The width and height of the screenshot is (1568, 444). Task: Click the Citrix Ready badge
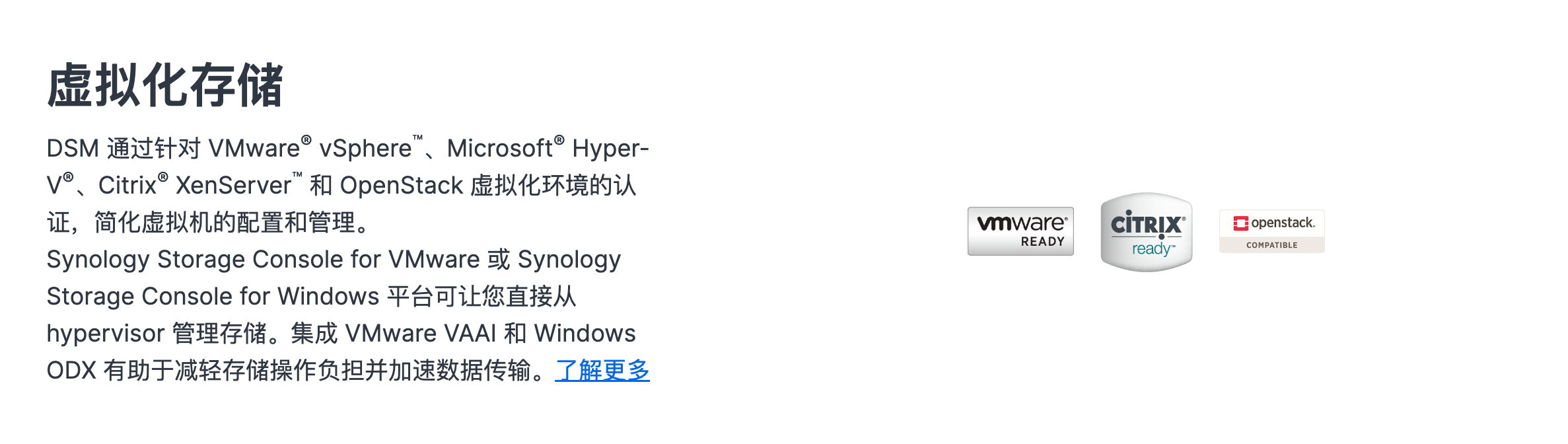(x=1146, y=231)
